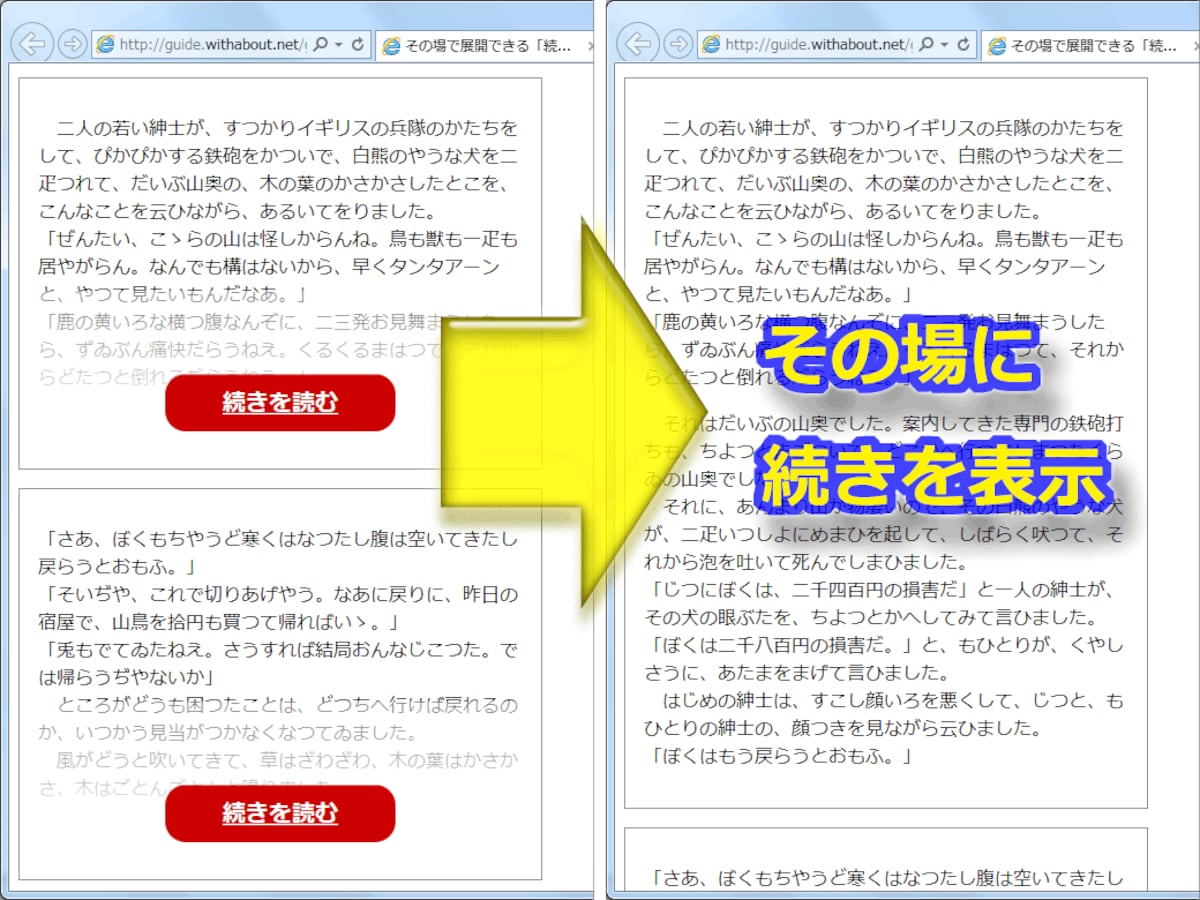This screenshot has height=900, width=1200.
Task: Click the IE favicon on the left window's tab
Action: click(x=392, y=46)
